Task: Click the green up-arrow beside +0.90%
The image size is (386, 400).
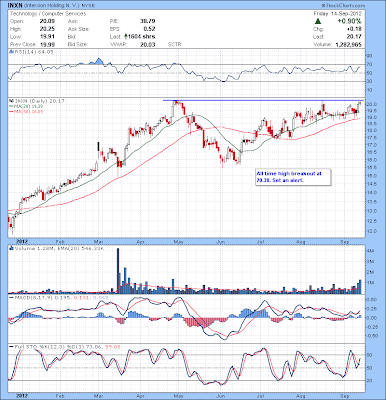Action: coord(318,21)
